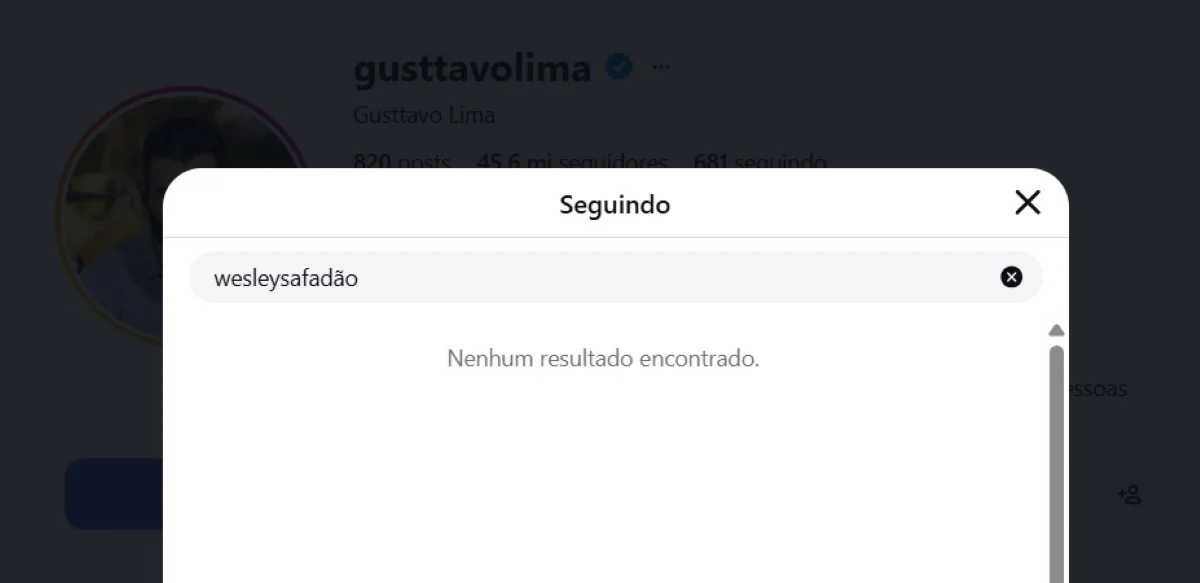This screenshot has height=583, width=1200.
Task: Open the three-dot options next to gusttavolima
Action: click(x=661, y=68)
